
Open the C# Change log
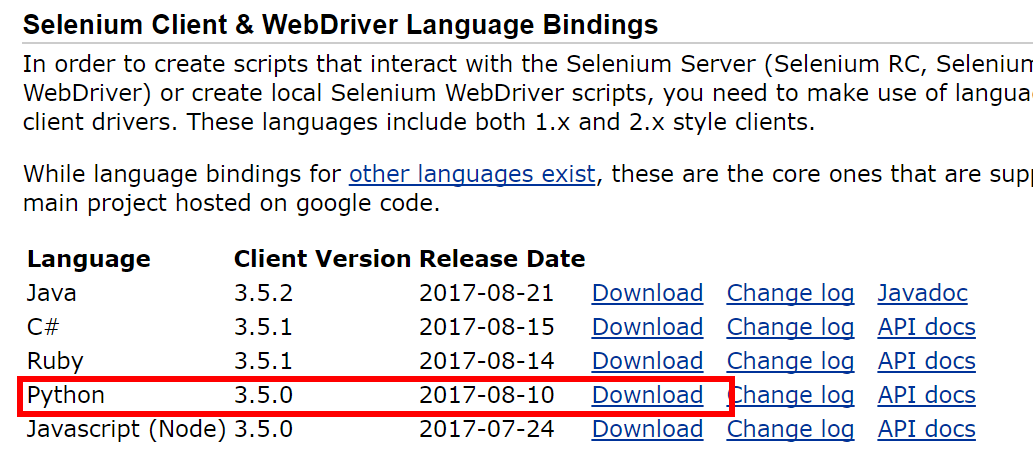791,328
